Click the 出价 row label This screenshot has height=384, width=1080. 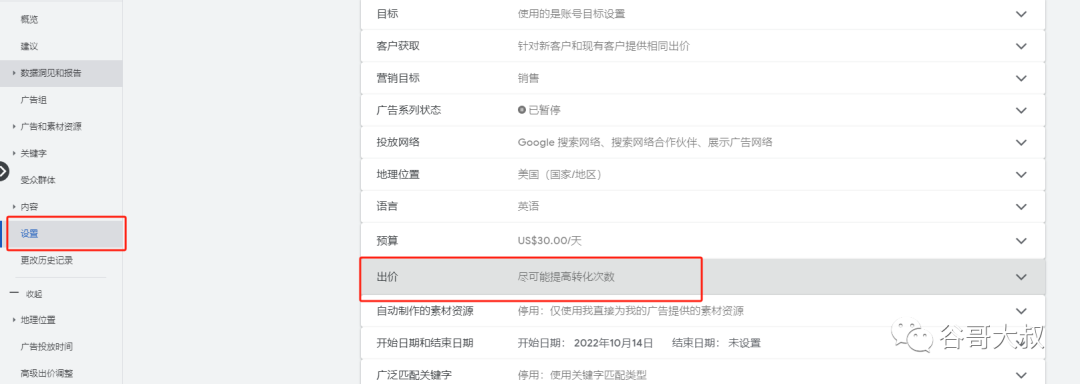click(x=387, y=277)
